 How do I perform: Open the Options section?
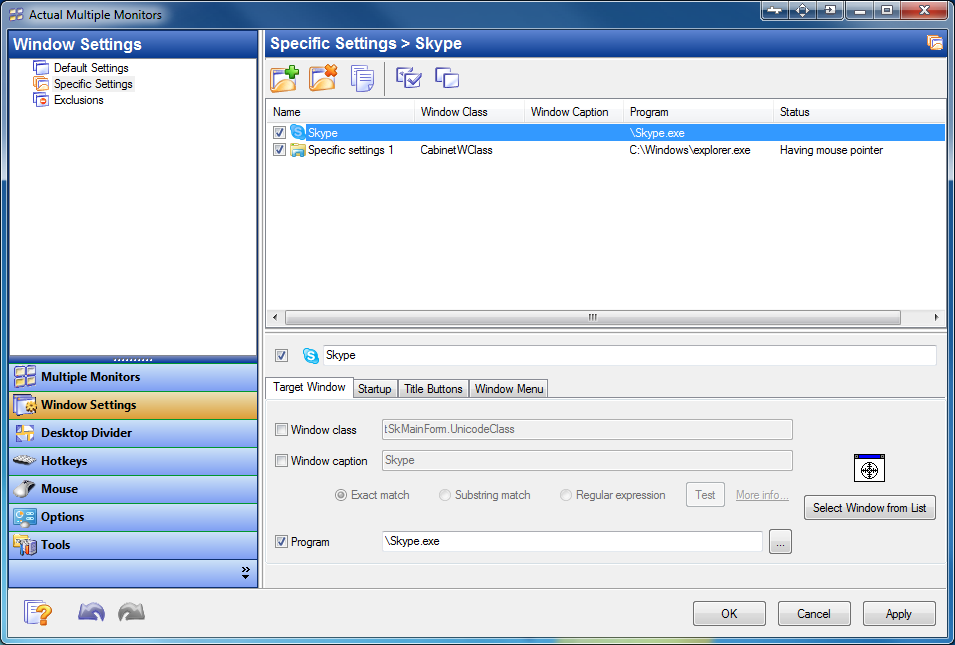click(x=133, y=517)
